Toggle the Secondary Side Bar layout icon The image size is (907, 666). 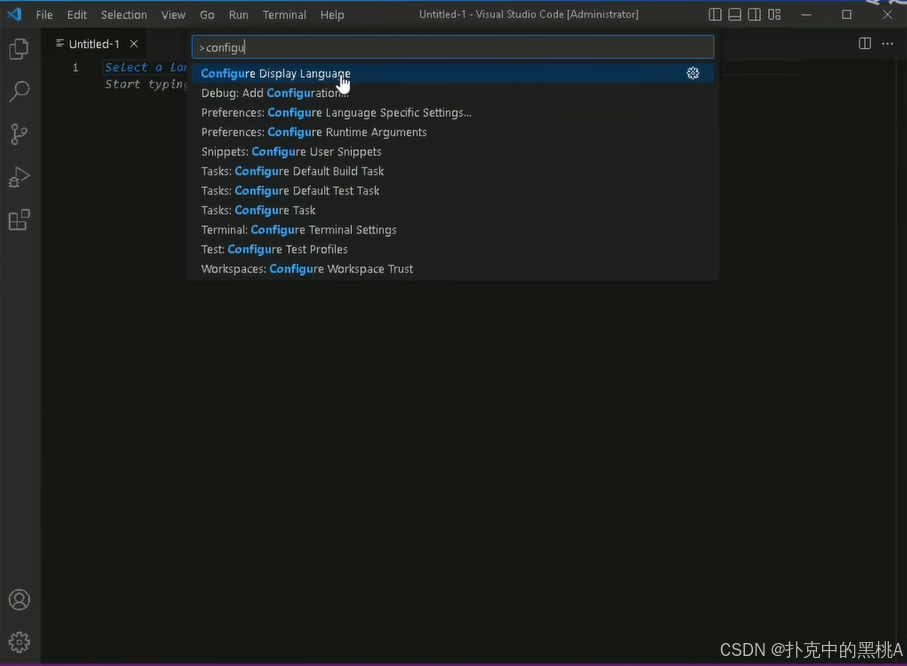click(754, 14)
